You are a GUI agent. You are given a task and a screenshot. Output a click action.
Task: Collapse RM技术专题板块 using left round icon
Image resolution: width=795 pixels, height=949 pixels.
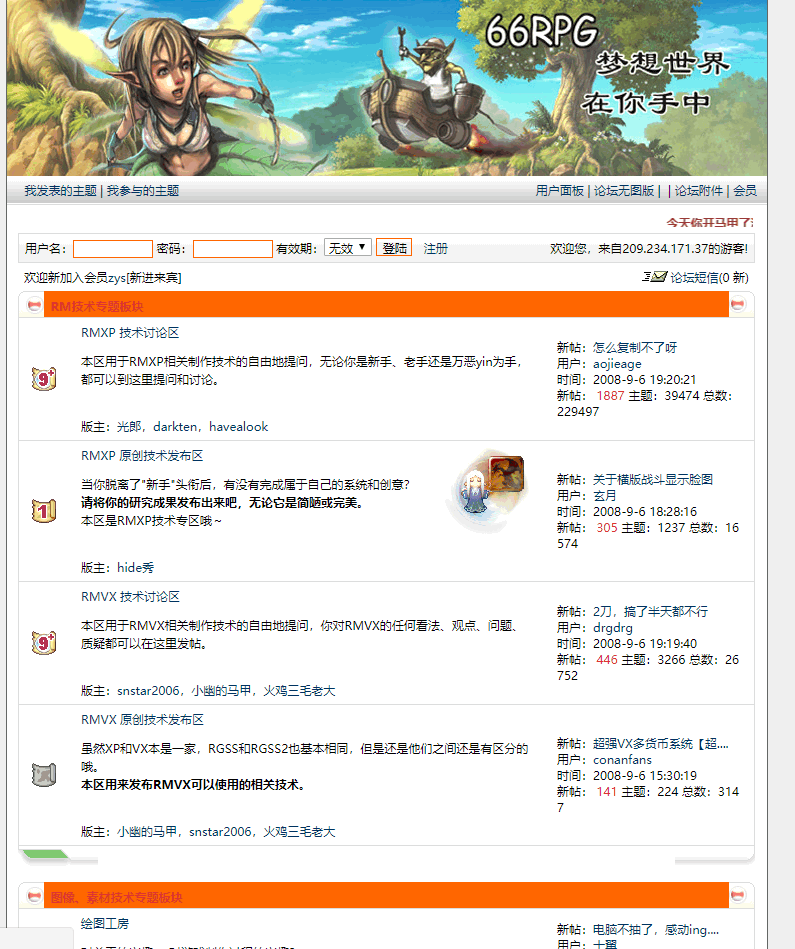(34, 305)
